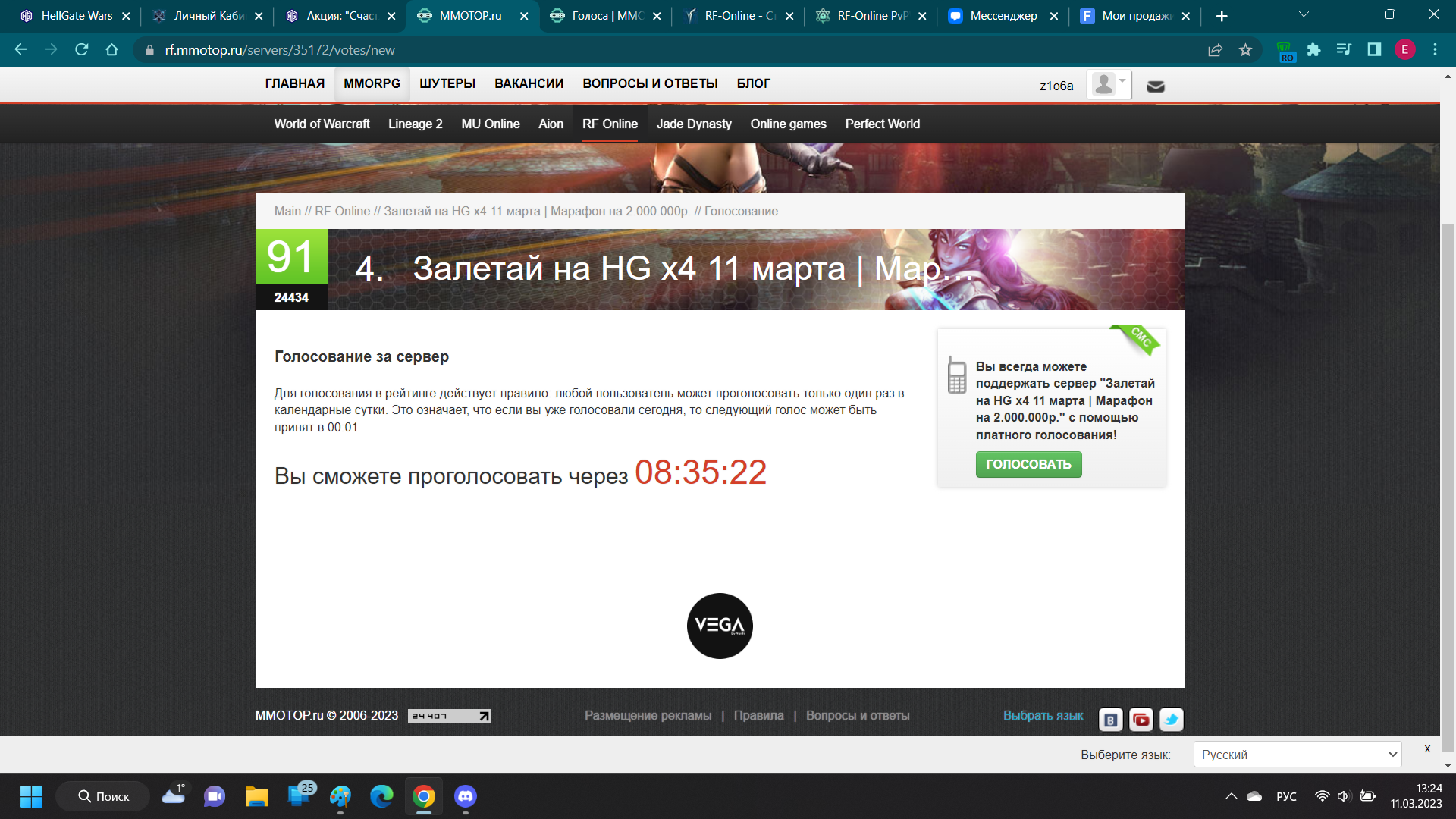Image resolution: width=1456 pixels, height=819 pixels.
Task: Click the z1o6a username
Action: tap(1056, 86)
